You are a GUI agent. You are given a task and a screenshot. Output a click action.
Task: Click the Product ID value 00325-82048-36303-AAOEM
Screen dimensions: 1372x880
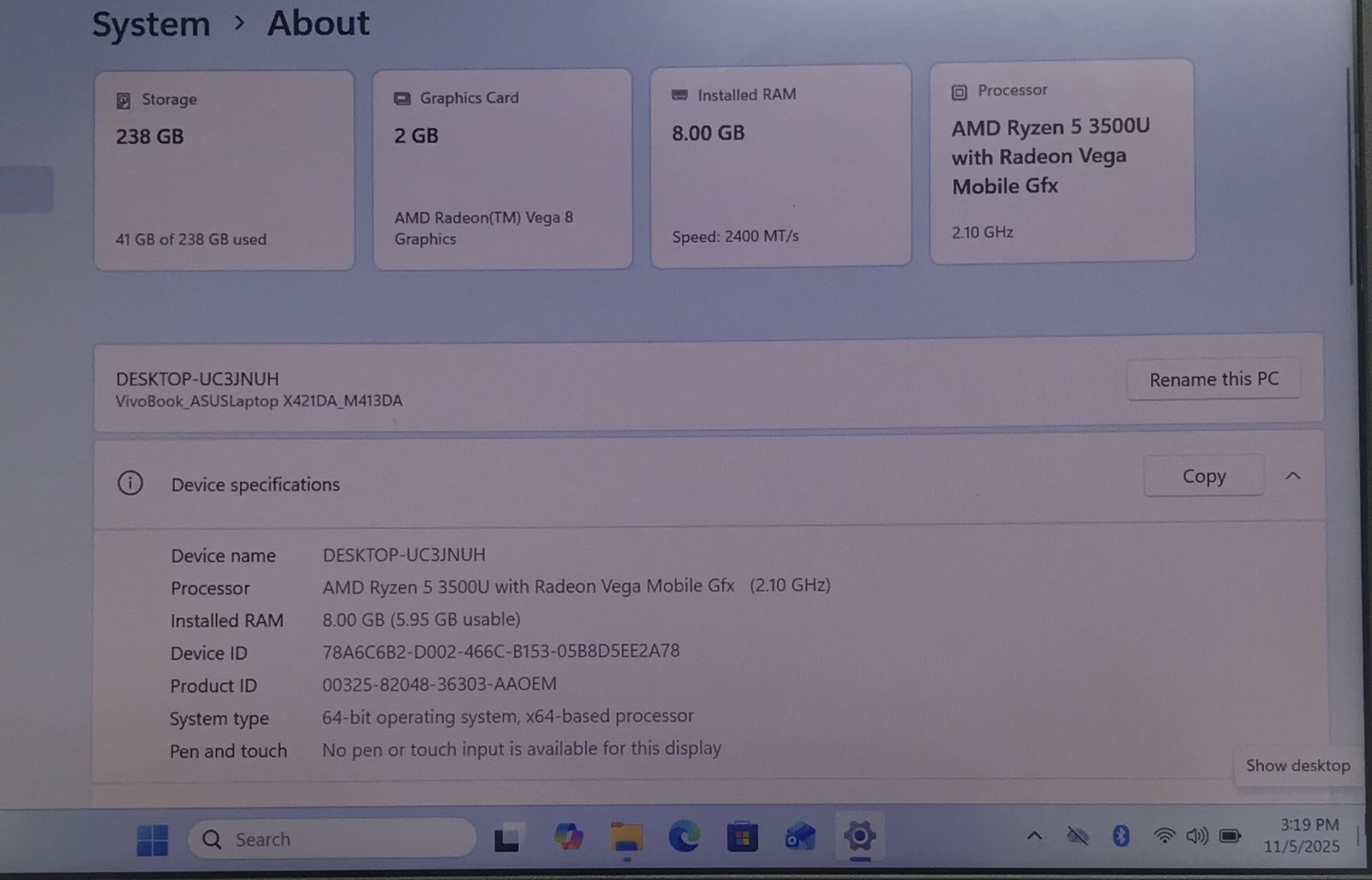pos(439,684)
